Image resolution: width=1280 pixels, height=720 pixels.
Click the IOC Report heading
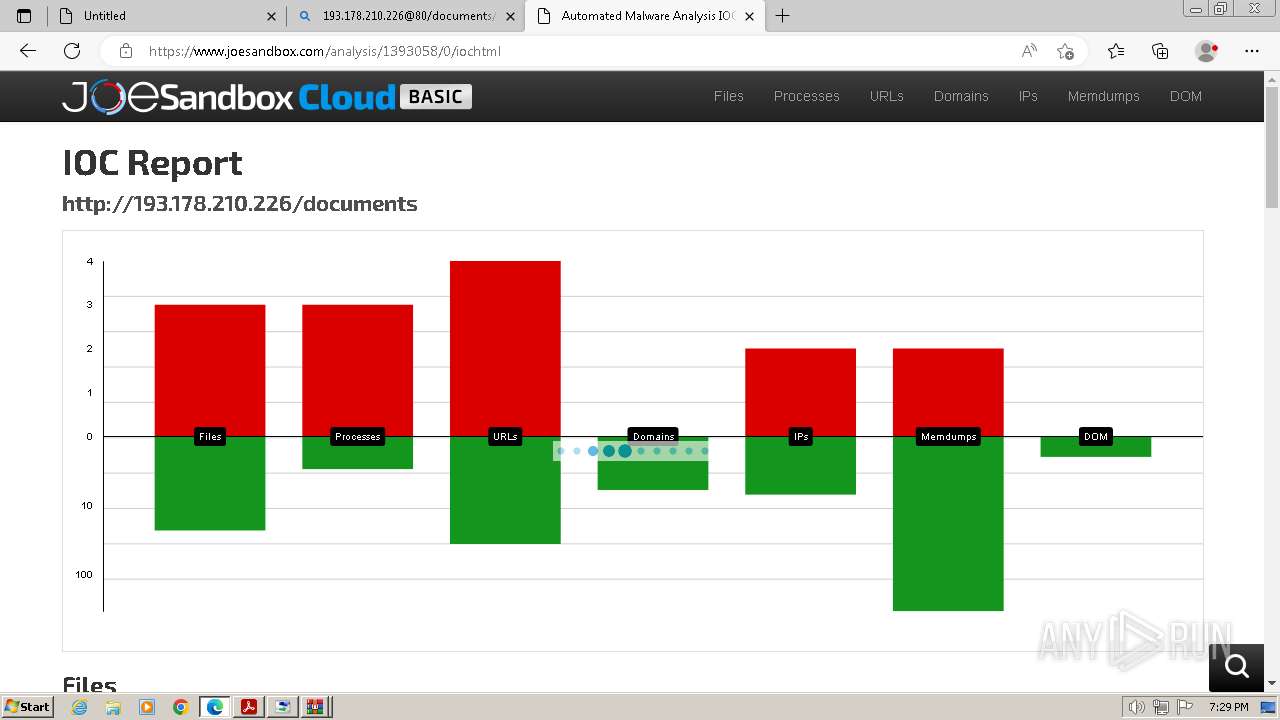pyautogui.click(x=152, y=163)
